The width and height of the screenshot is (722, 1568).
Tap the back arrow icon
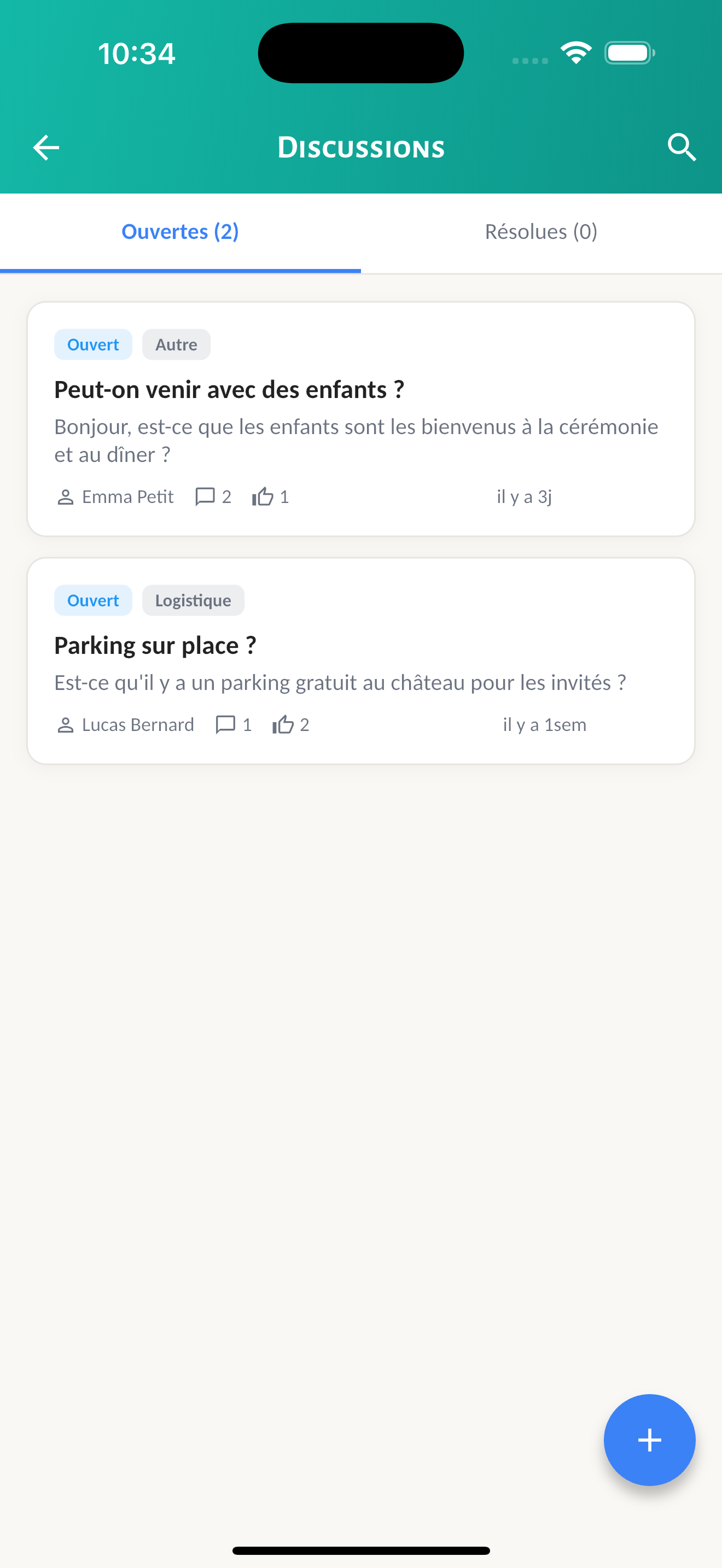coord(45,147)
